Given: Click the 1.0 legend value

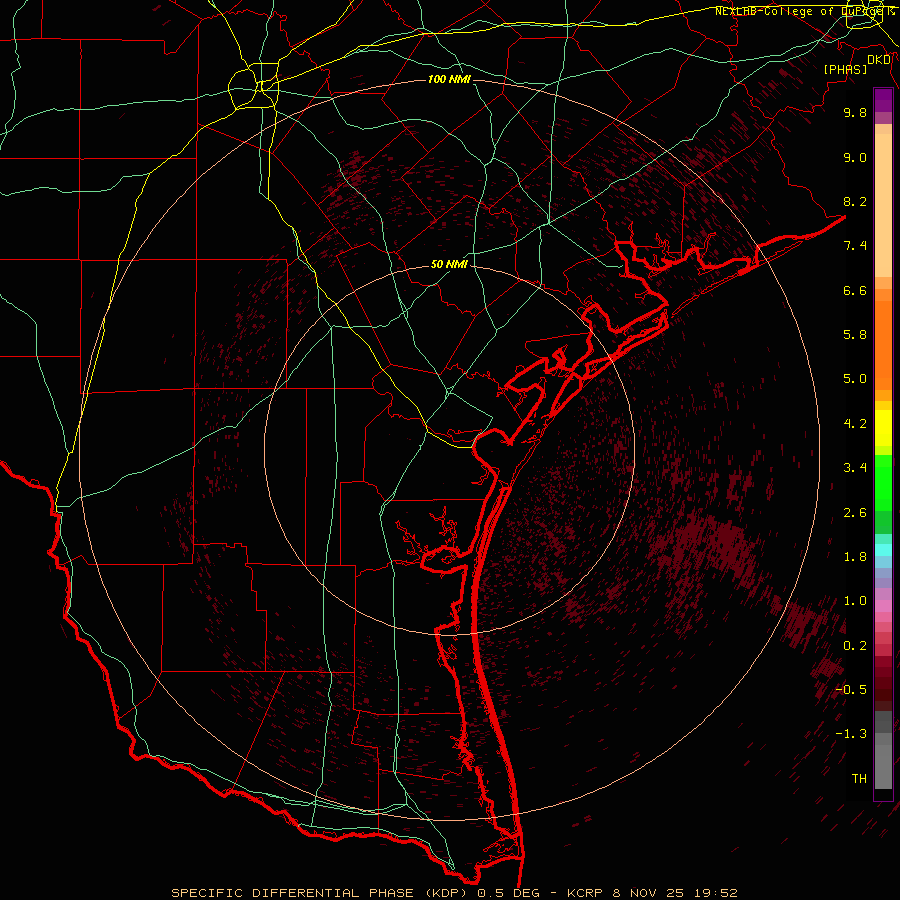Looking at the screenshot, I should 855,601.
